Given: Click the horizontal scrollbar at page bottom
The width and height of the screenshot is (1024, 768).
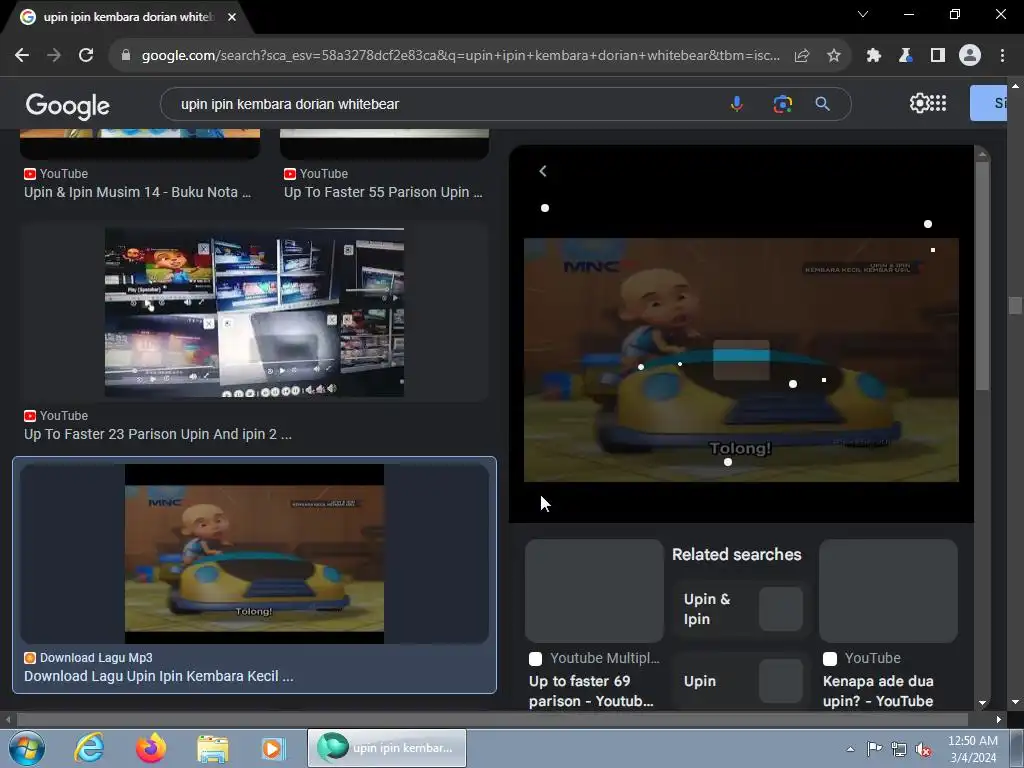Looking at the screenshot, I should (x=492, y=719).
